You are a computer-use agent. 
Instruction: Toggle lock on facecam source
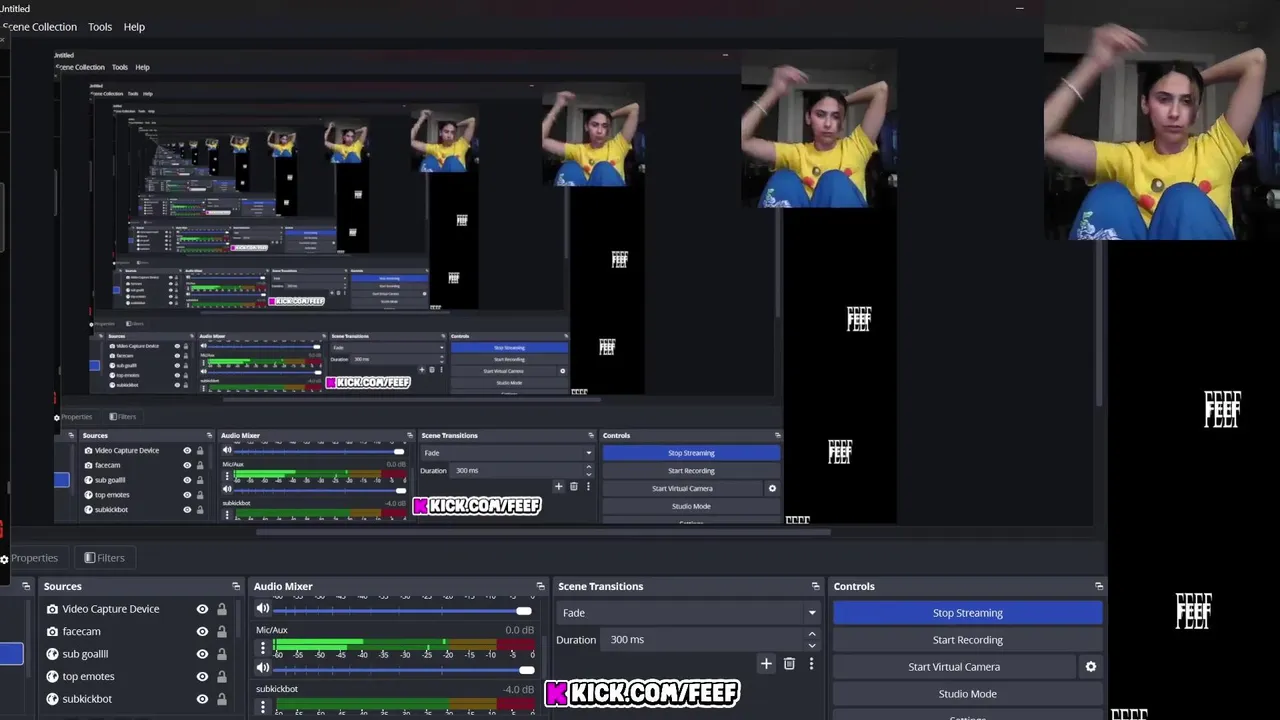click(221, 632)
